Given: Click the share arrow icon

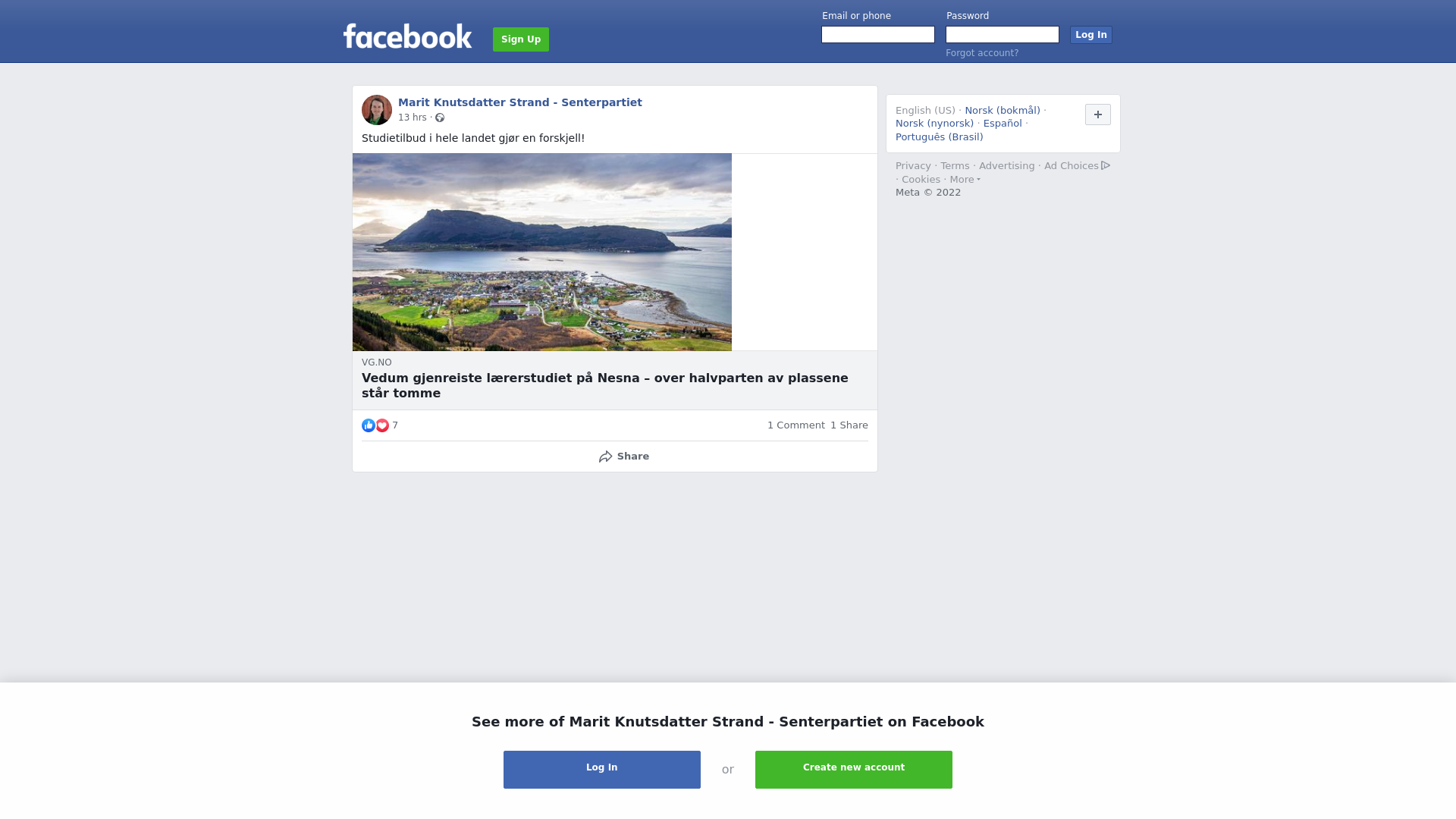Looking at the screenshot, I should (605, 457).
